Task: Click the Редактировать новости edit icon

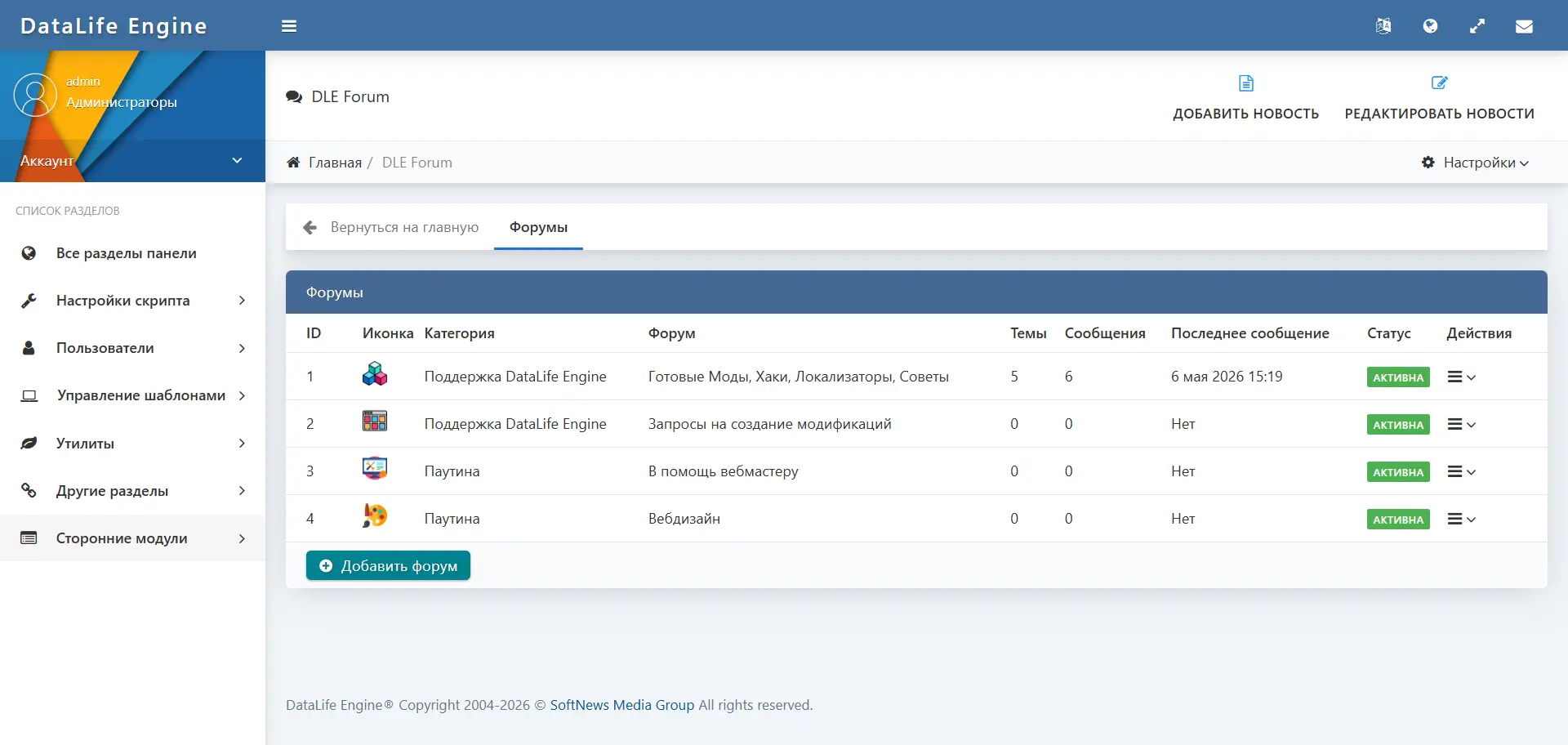Action: pyautogui.click(x=1440, y=83)
